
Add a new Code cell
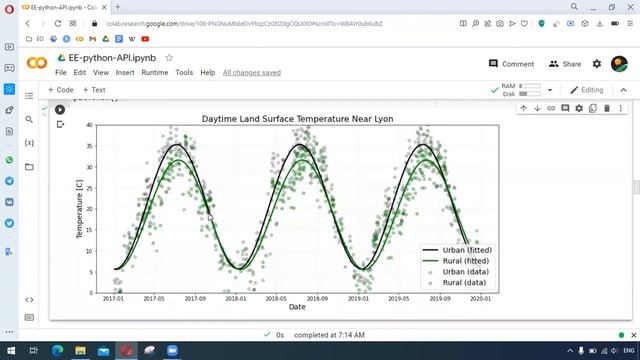click(60, 90)
